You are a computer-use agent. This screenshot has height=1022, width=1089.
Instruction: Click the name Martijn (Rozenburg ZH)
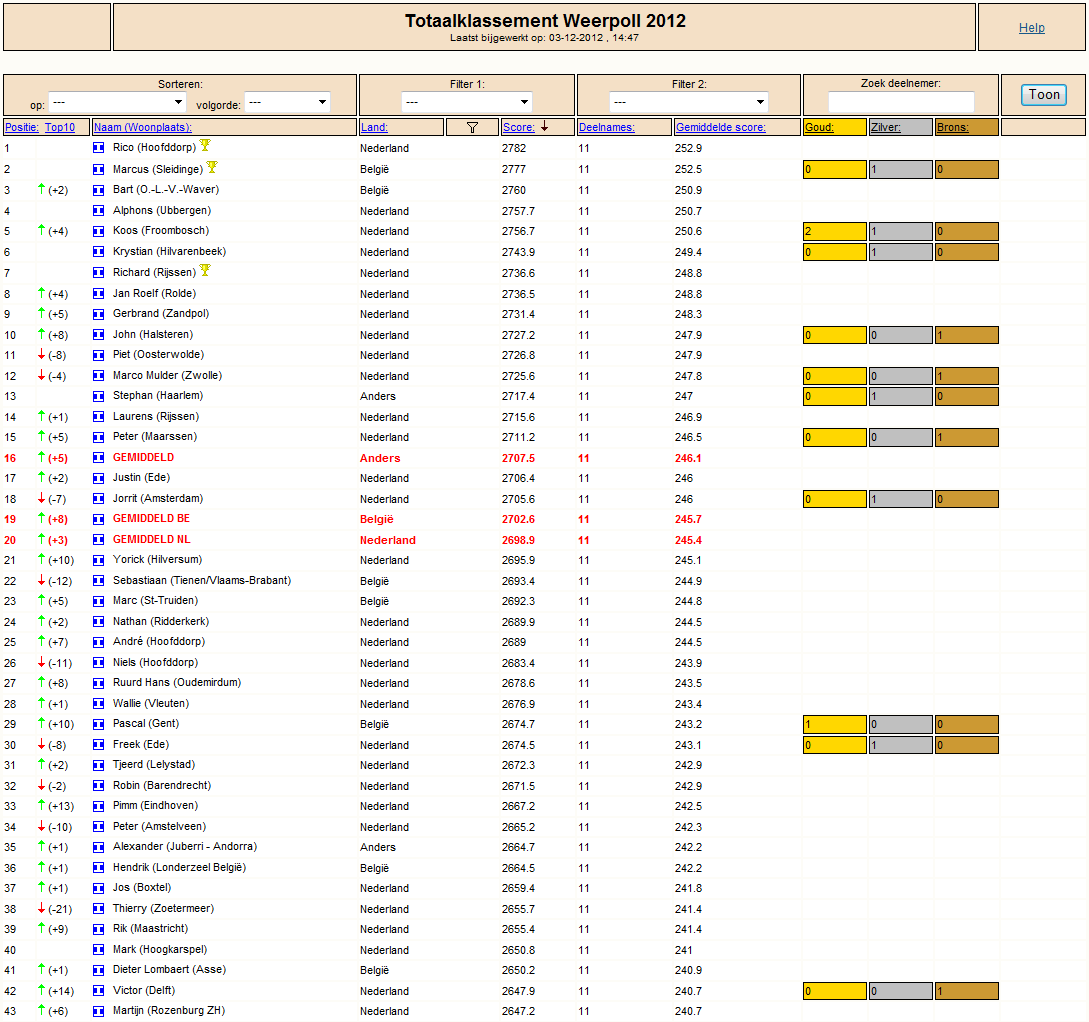169,1010
